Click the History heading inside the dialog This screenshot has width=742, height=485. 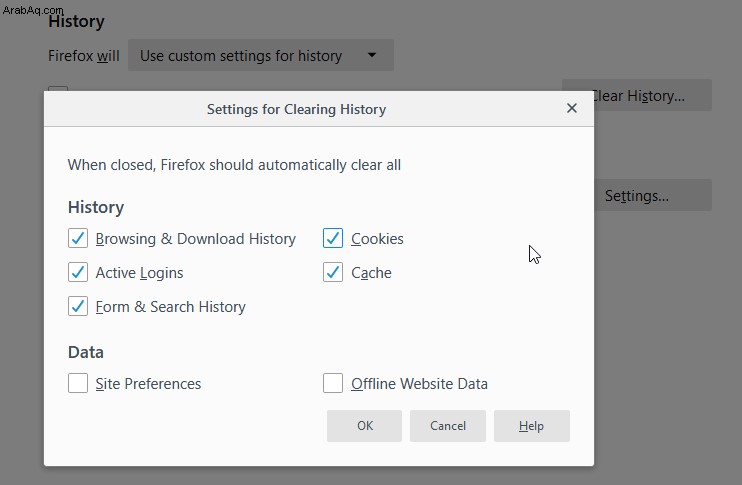(x=96, y=207)
